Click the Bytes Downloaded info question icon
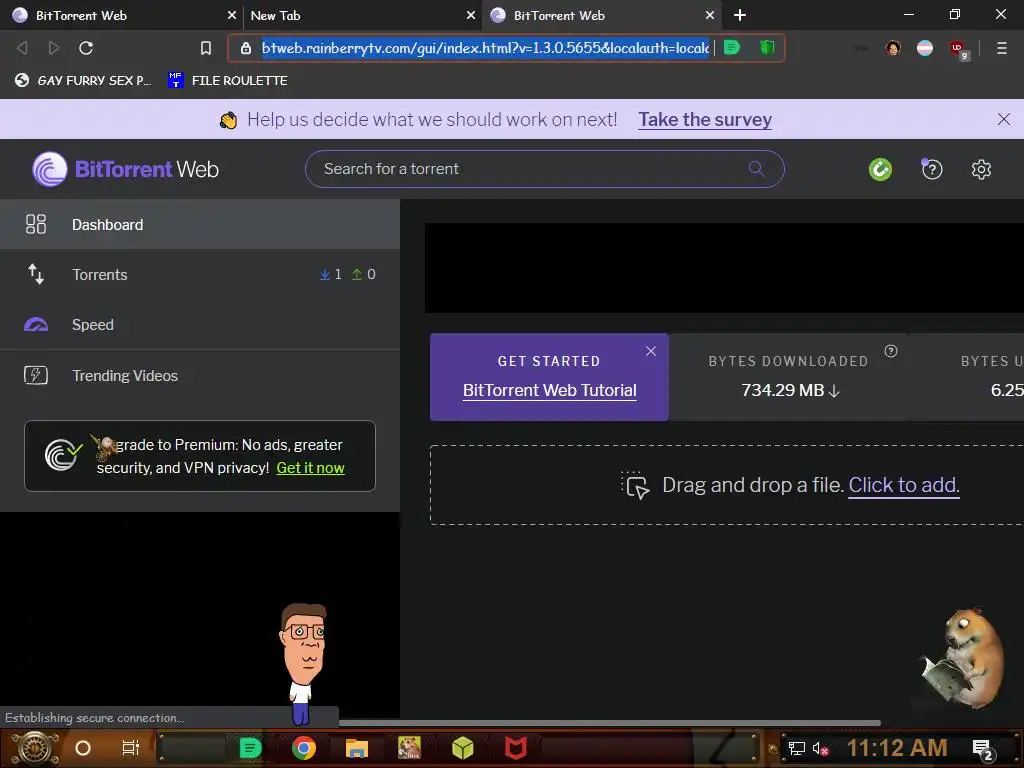This screenshot has width=1024, height=768. pos(891,351)
